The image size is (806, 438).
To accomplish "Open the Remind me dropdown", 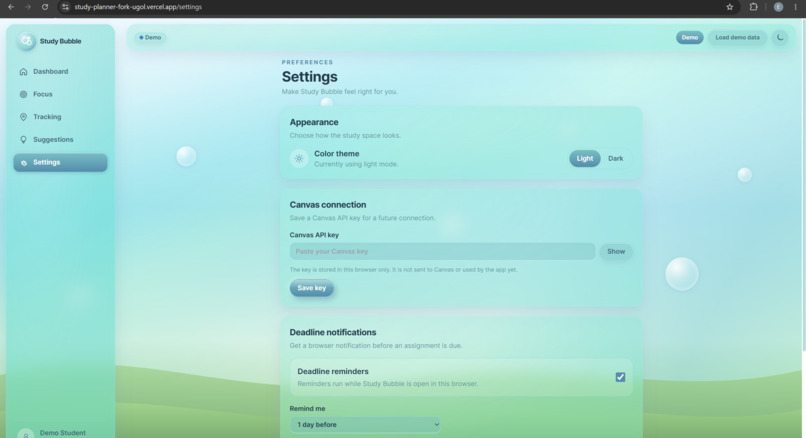I will click(x=365, y=425).
